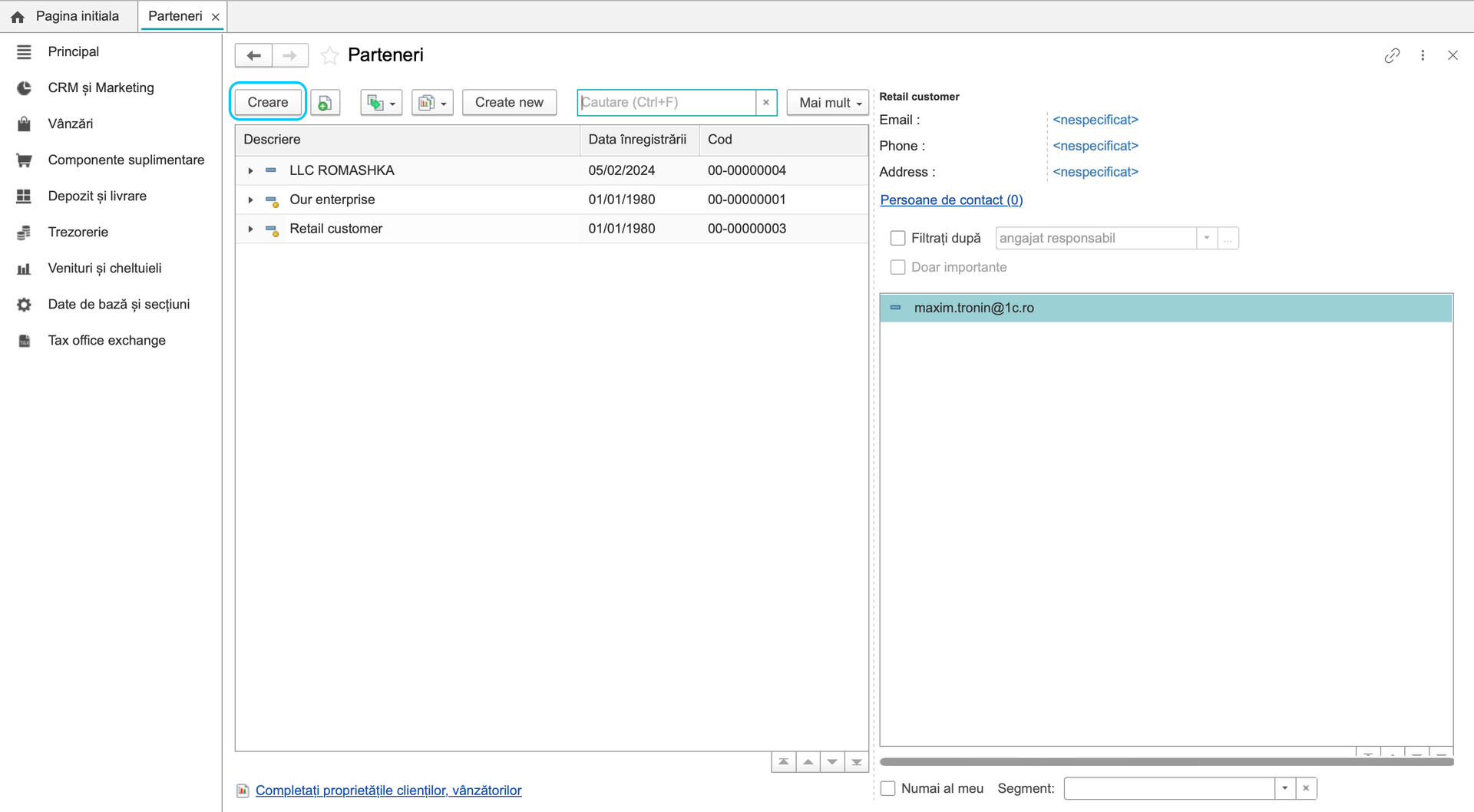
Task: Jump to list bottom with last-row arrow
Action: [x=857, y=762]
